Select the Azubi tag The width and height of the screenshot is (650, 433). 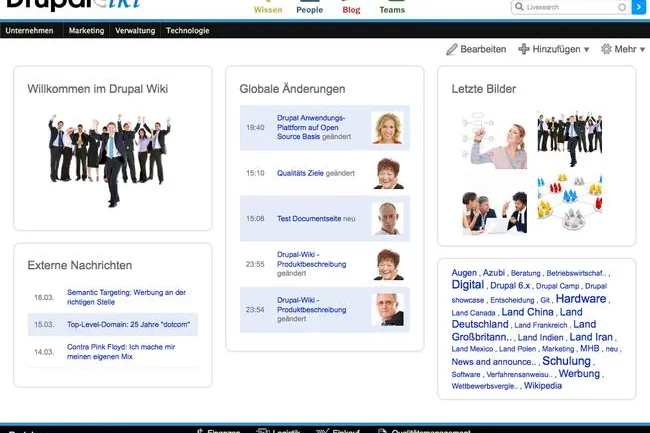(x=494, y=273)
